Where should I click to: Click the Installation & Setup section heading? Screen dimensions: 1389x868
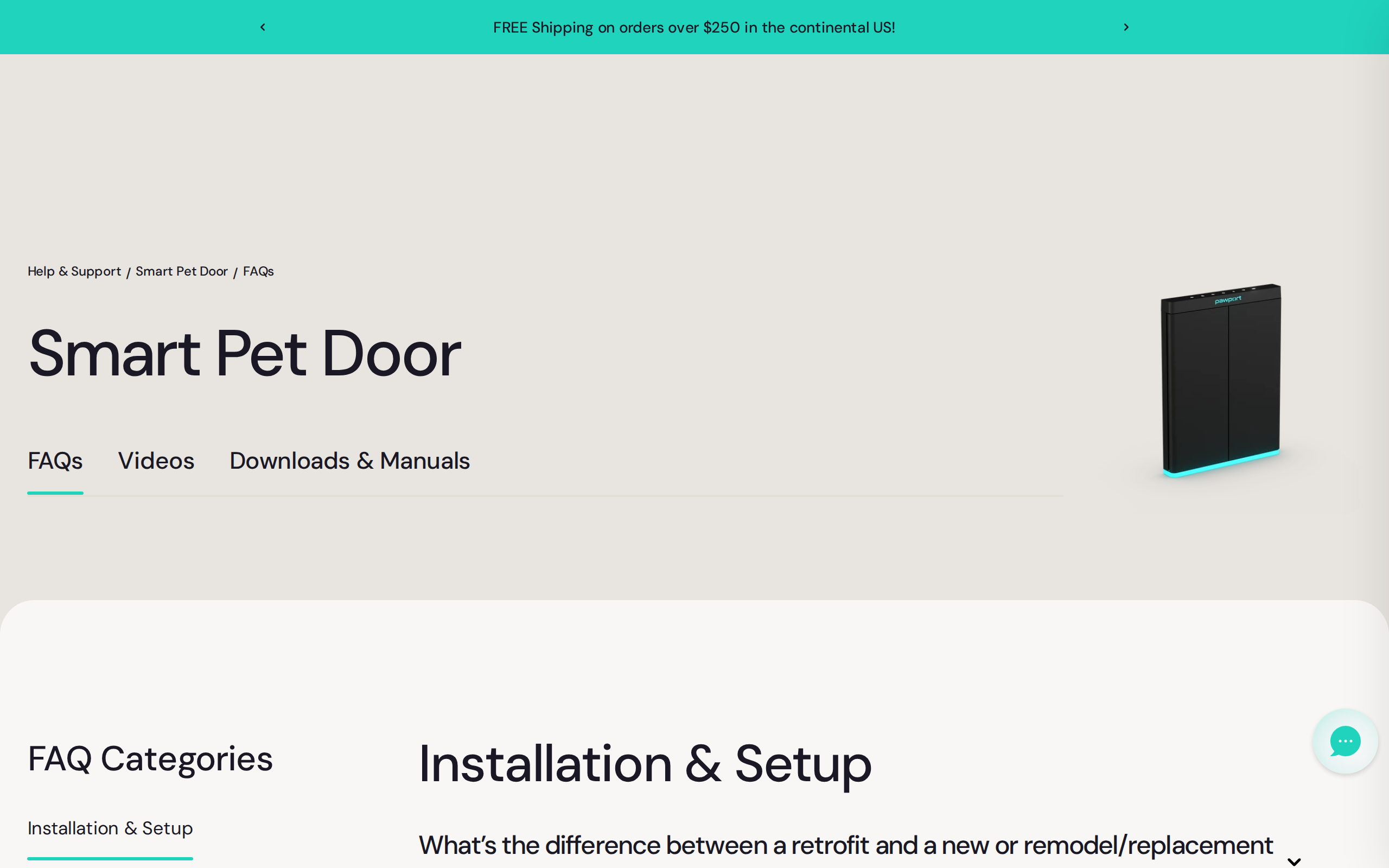coord(645,764)
